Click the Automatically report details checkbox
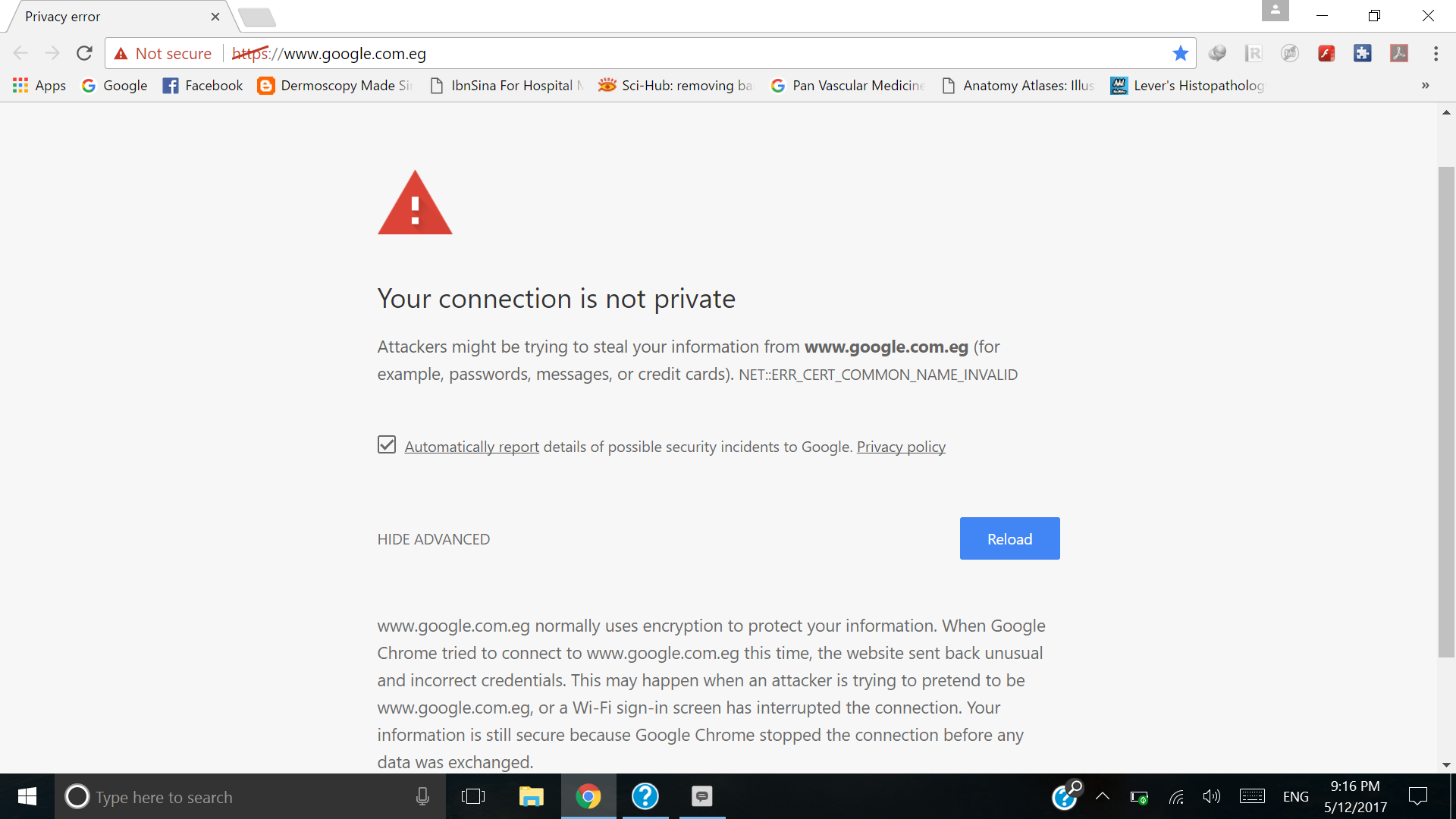This screenshot has height=819, width=1456. (386, 446)
